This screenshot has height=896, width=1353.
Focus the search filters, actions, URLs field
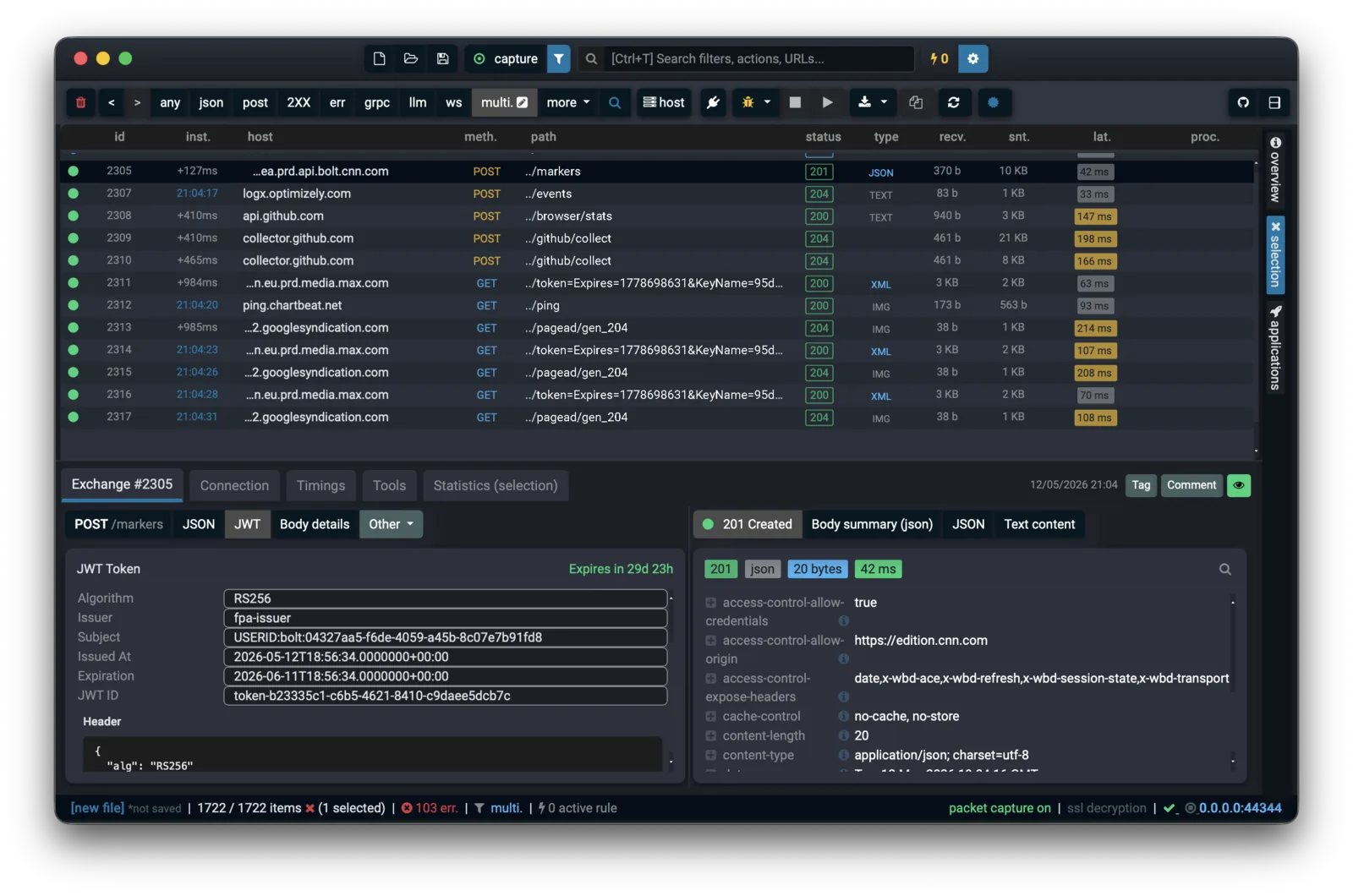click(x=760, y=58)
